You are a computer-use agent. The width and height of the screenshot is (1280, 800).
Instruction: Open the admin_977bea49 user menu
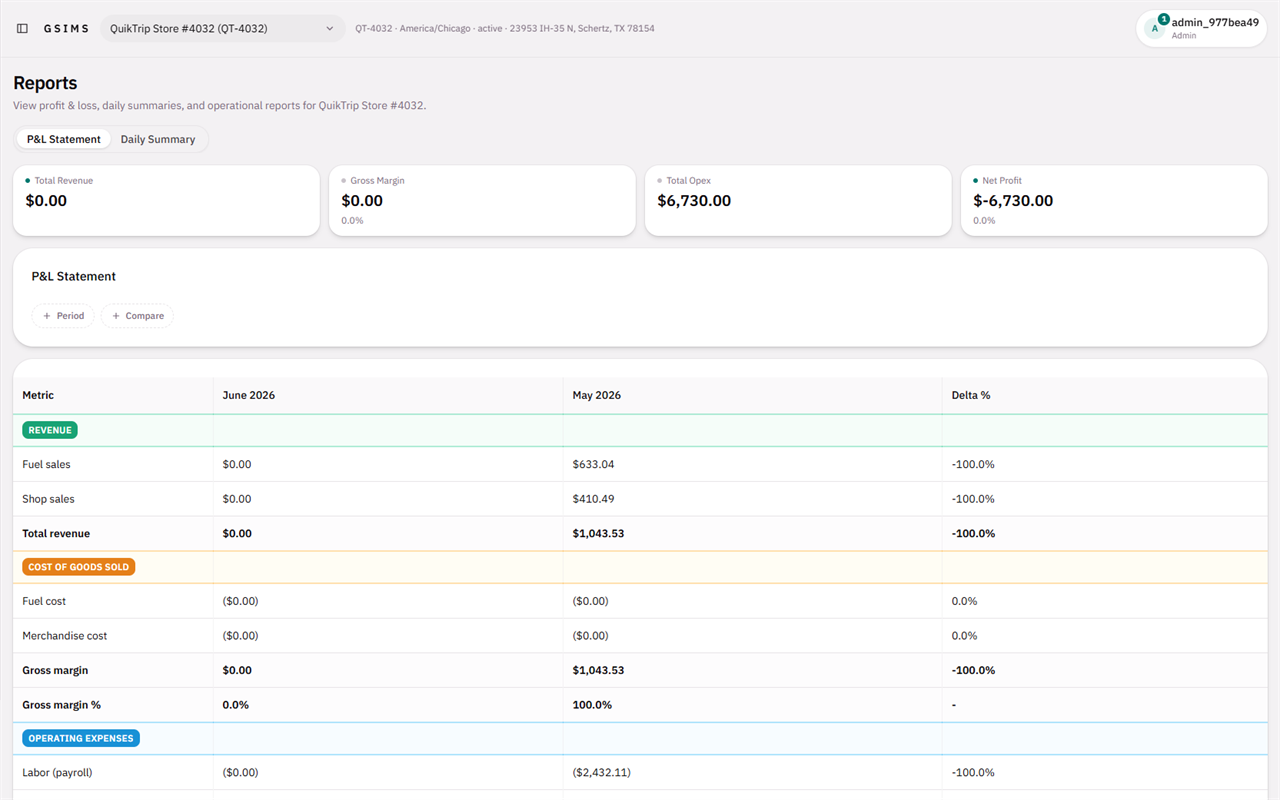1201,28
